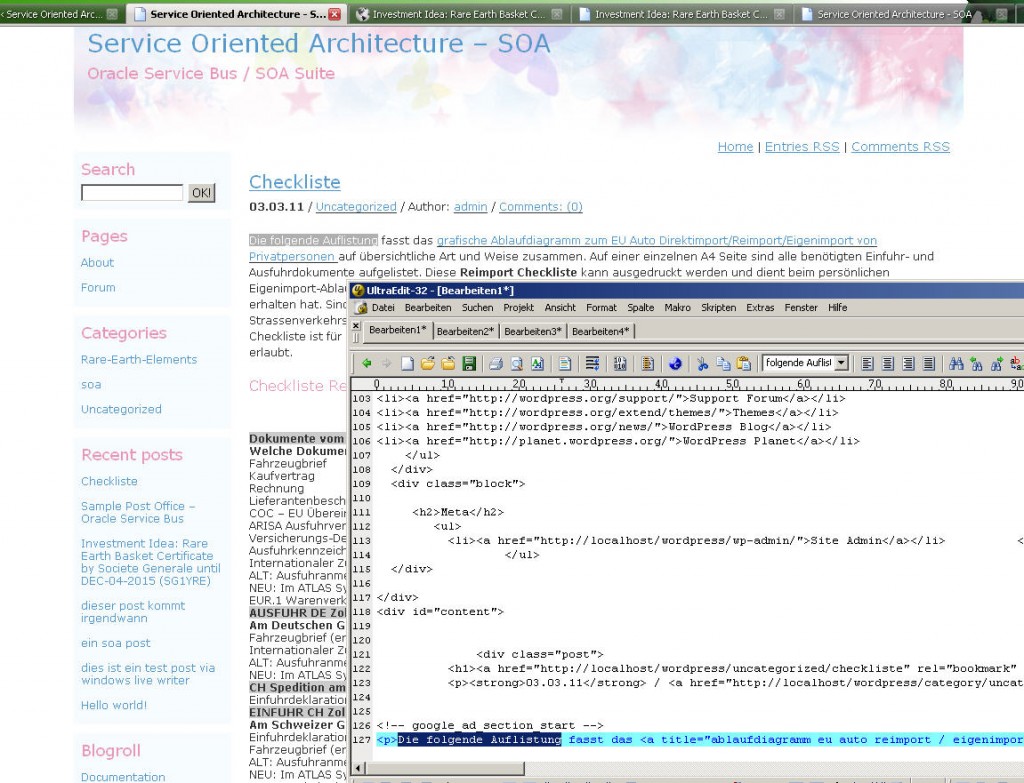The height and width of the screenshot is (783, 1024).
Task: Switch to the Bearbeiten3* file tab
Action: (533, 331)
